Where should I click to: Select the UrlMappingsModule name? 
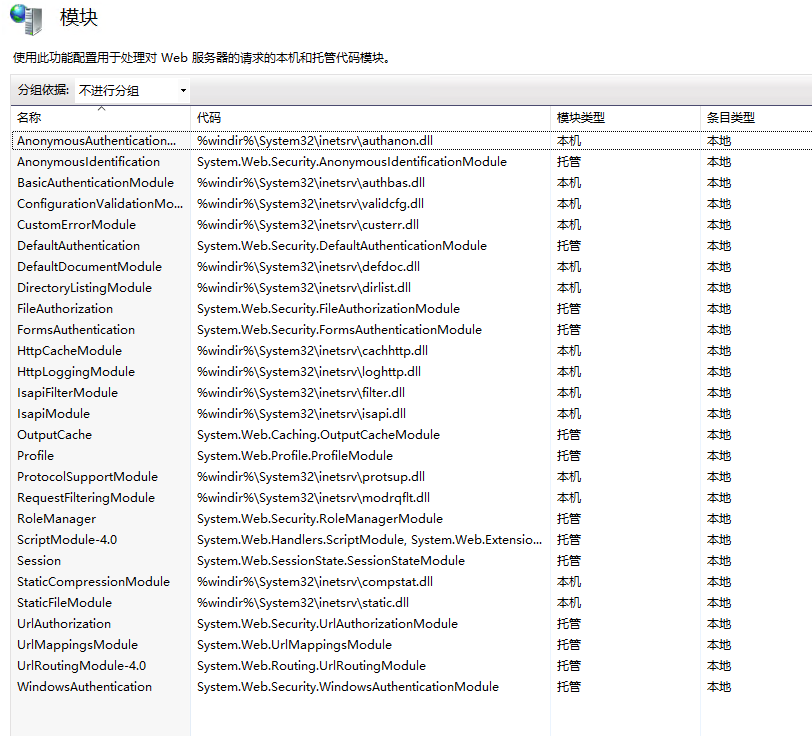pyautogui.click(x=78, y=645)
